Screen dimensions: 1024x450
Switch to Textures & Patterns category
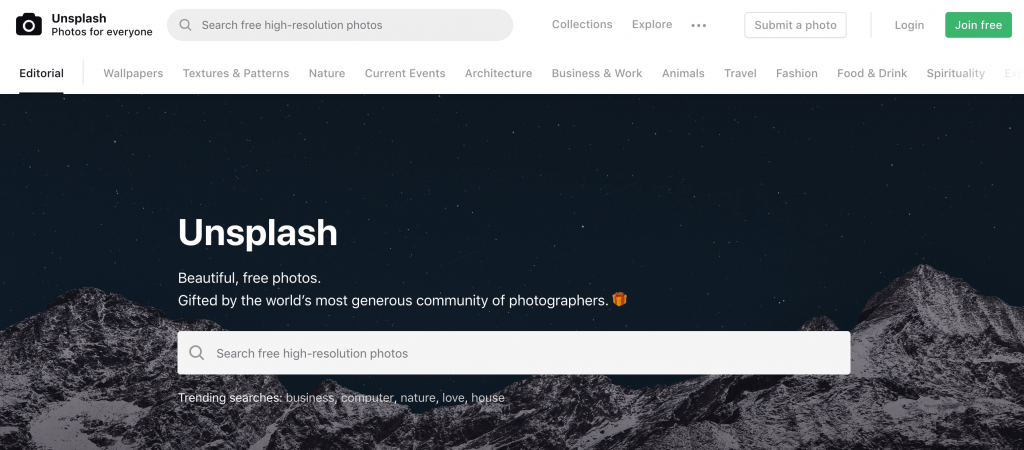pyautogui.click(x=236, y=73)
